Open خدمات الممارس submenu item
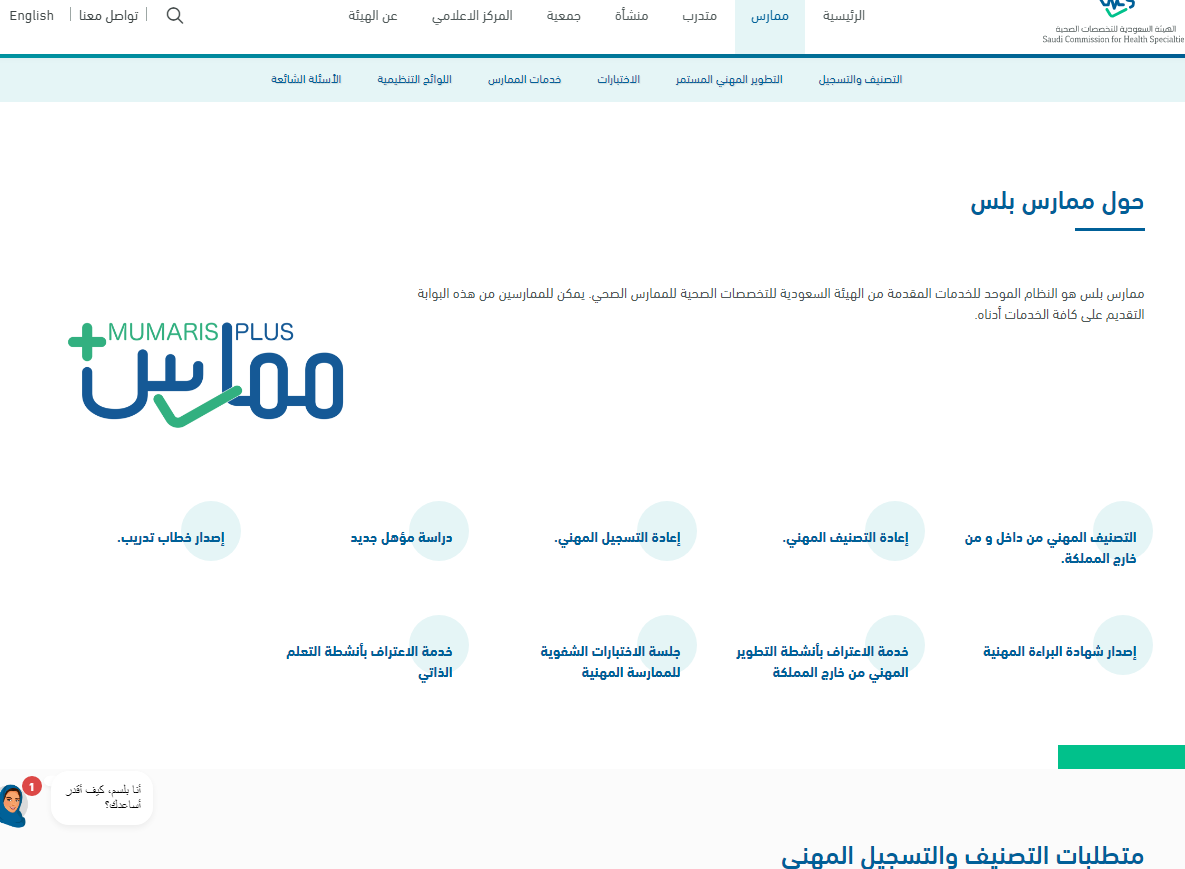 (x=524, y=79)
